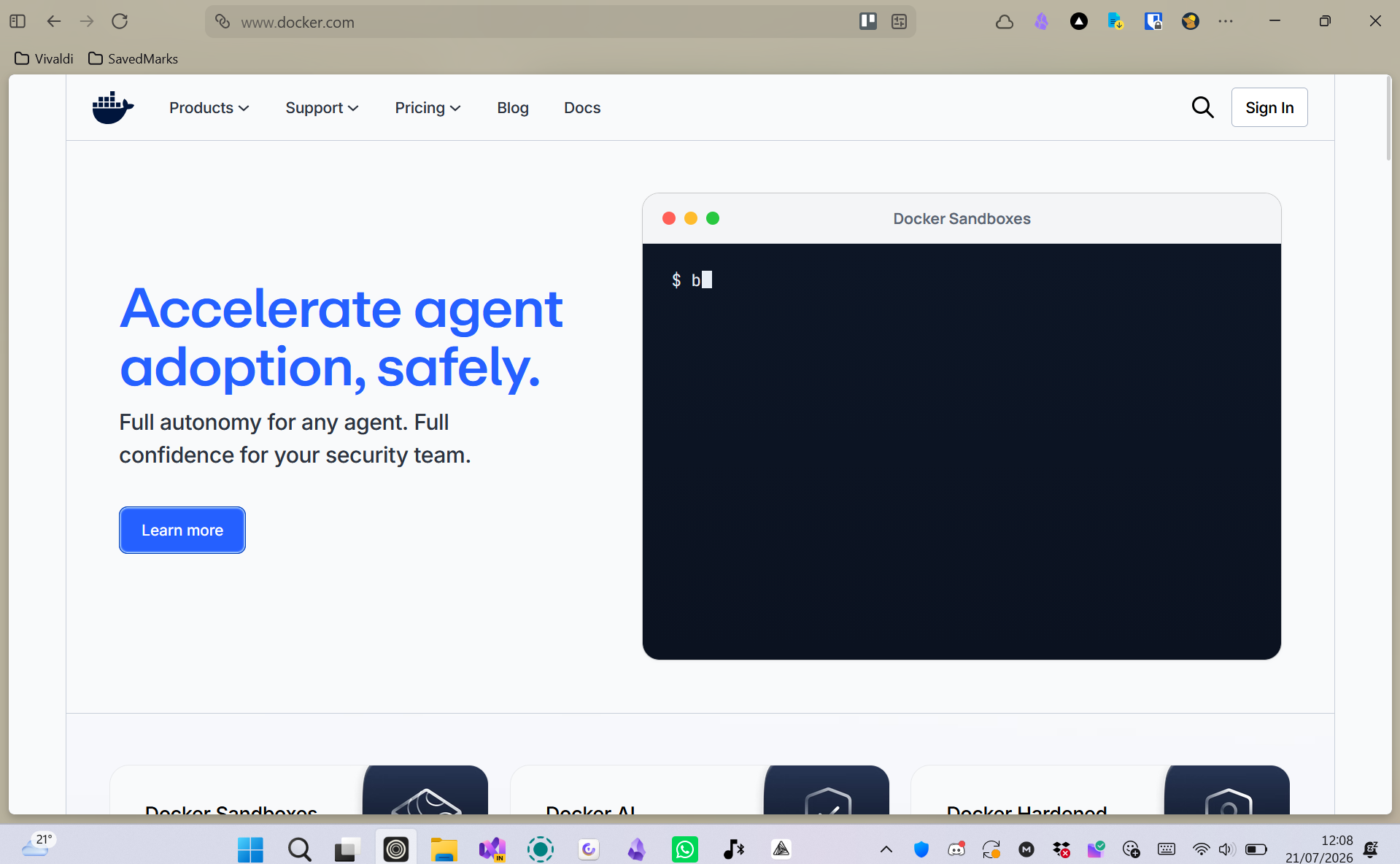
Task: Open the blue shield security tray icon
Action: pyautogui.click(x=921, y=849)
